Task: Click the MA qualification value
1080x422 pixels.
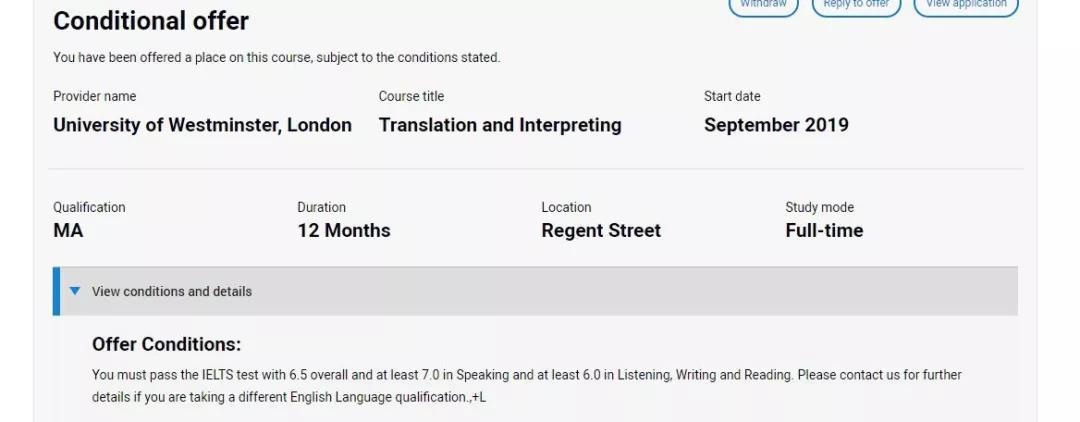Action: point(68,231)
